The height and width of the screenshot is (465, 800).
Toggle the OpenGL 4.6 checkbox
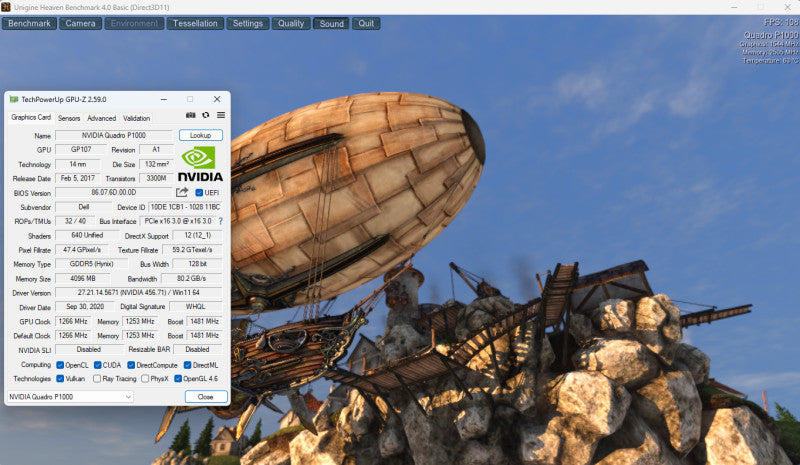click(178, 379)
